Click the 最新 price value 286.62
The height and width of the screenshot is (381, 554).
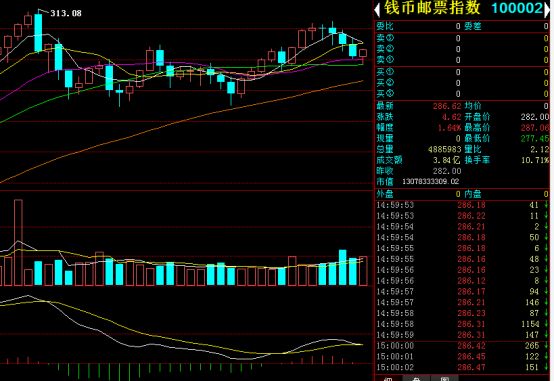pos(447,106)
